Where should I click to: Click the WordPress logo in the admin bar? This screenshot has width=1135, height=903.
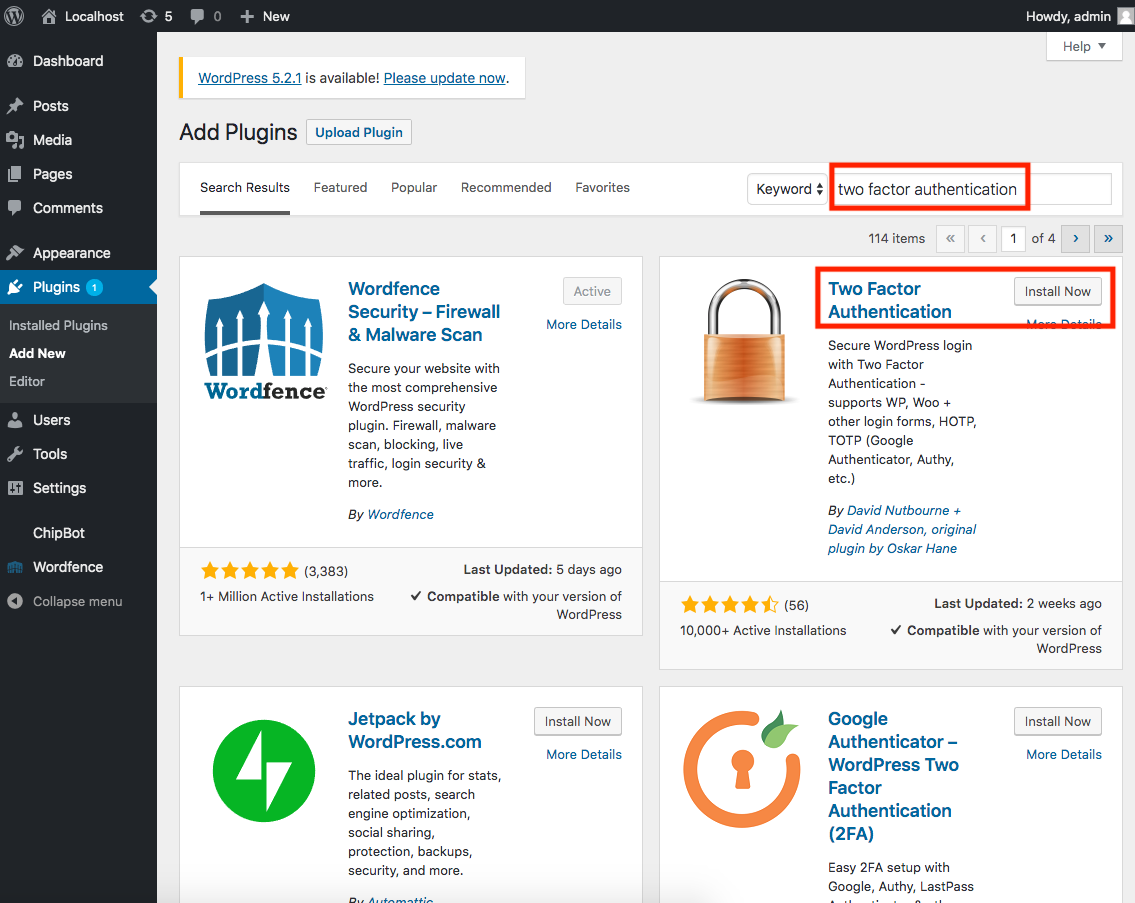pyautogui.click(x=14, y=15)
